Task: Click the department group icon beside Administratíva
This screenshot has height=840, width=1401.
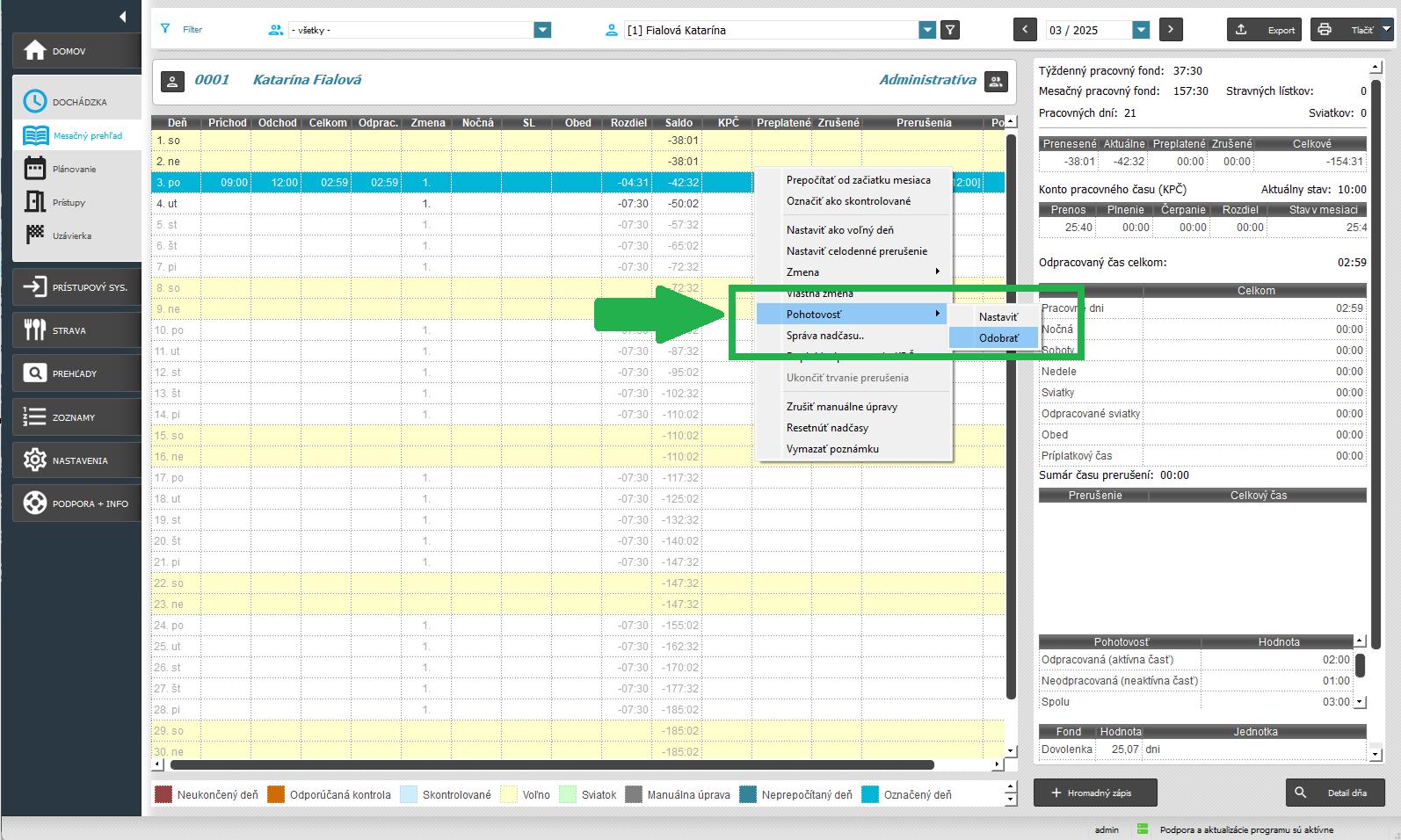Action: [x=995, y=81]
